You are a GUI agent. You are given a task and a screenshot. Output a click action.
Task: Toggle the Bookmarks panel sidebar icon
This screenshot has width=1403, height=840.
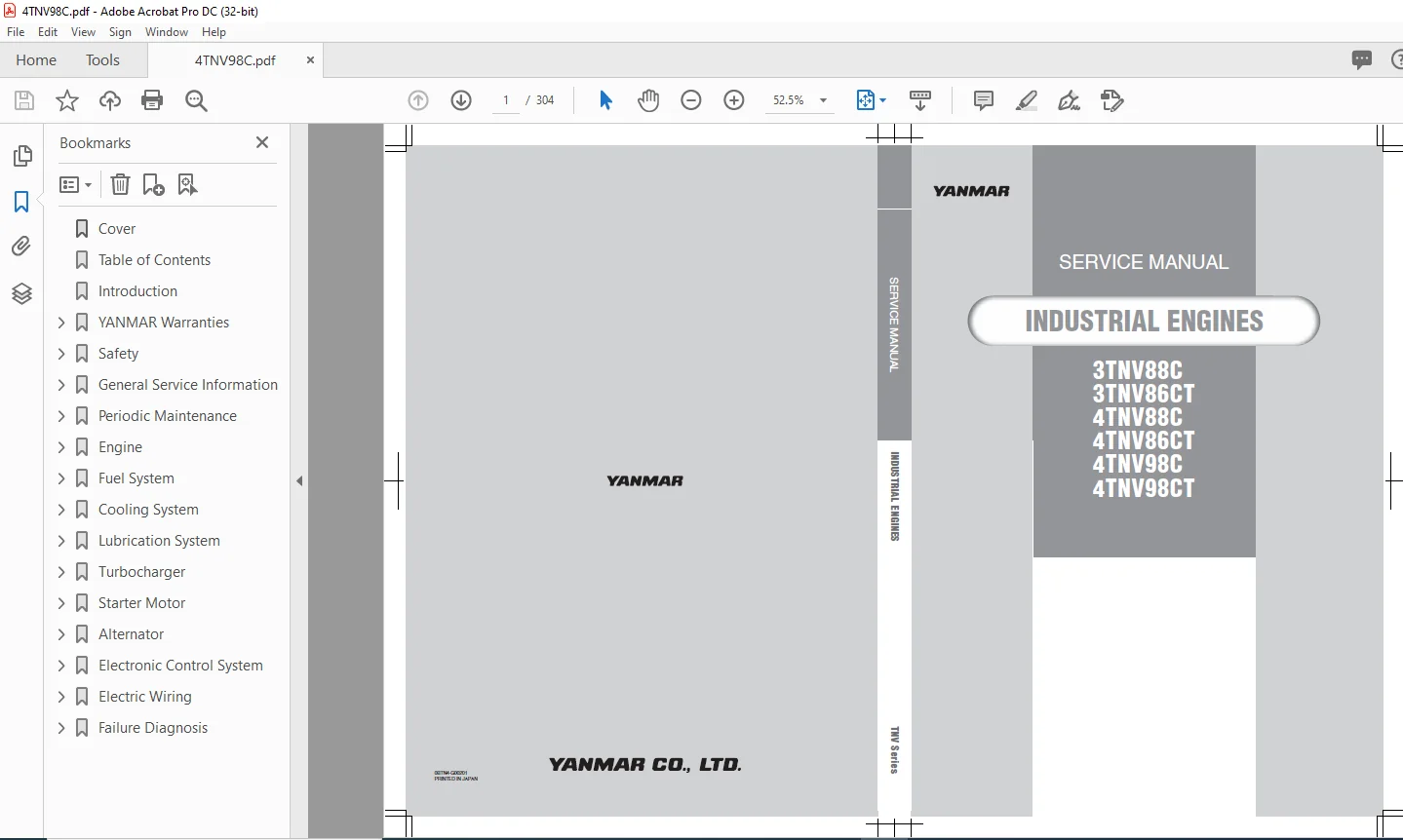21,202
